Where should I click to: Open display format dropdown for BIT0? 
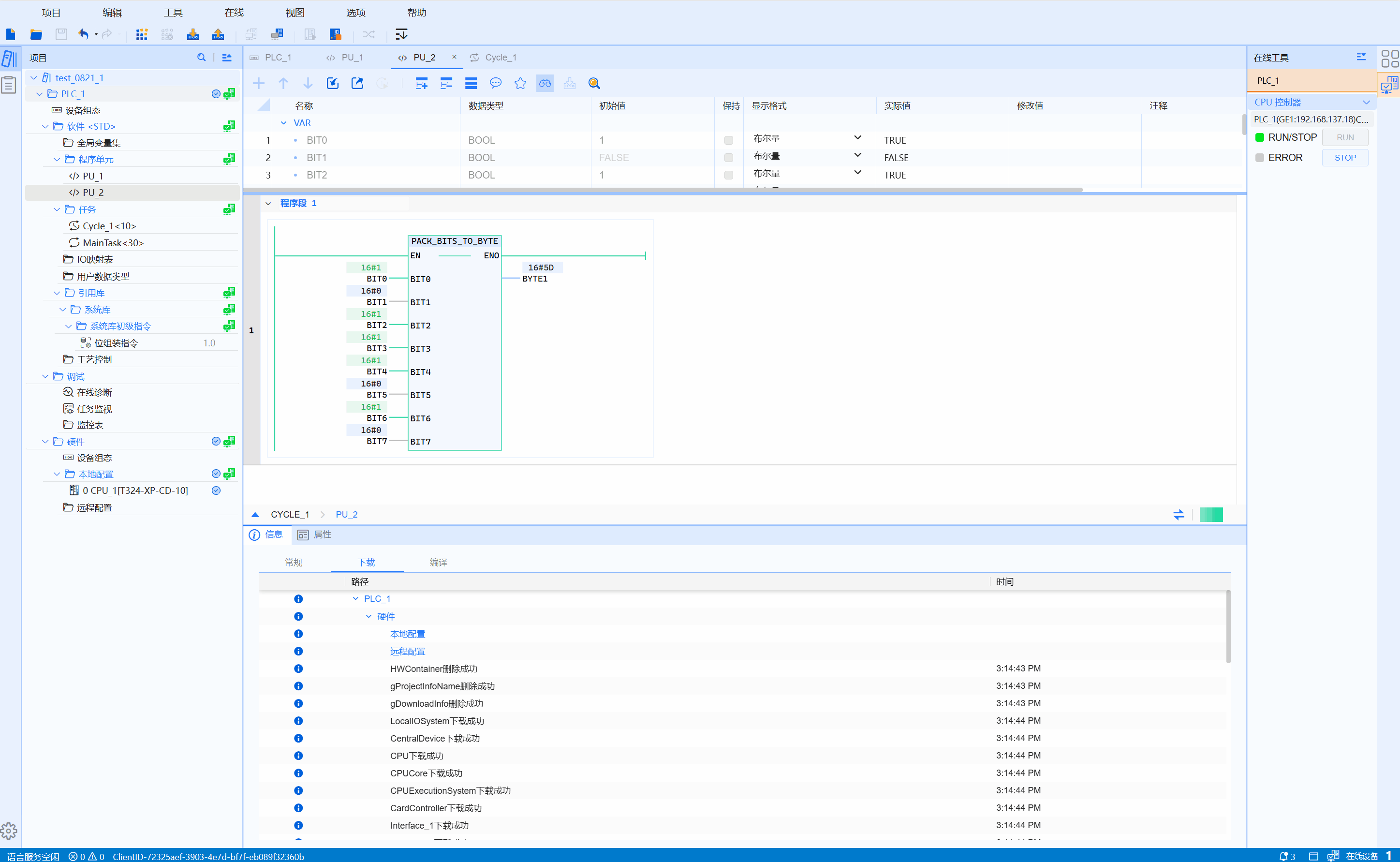(x=857, y=138)
